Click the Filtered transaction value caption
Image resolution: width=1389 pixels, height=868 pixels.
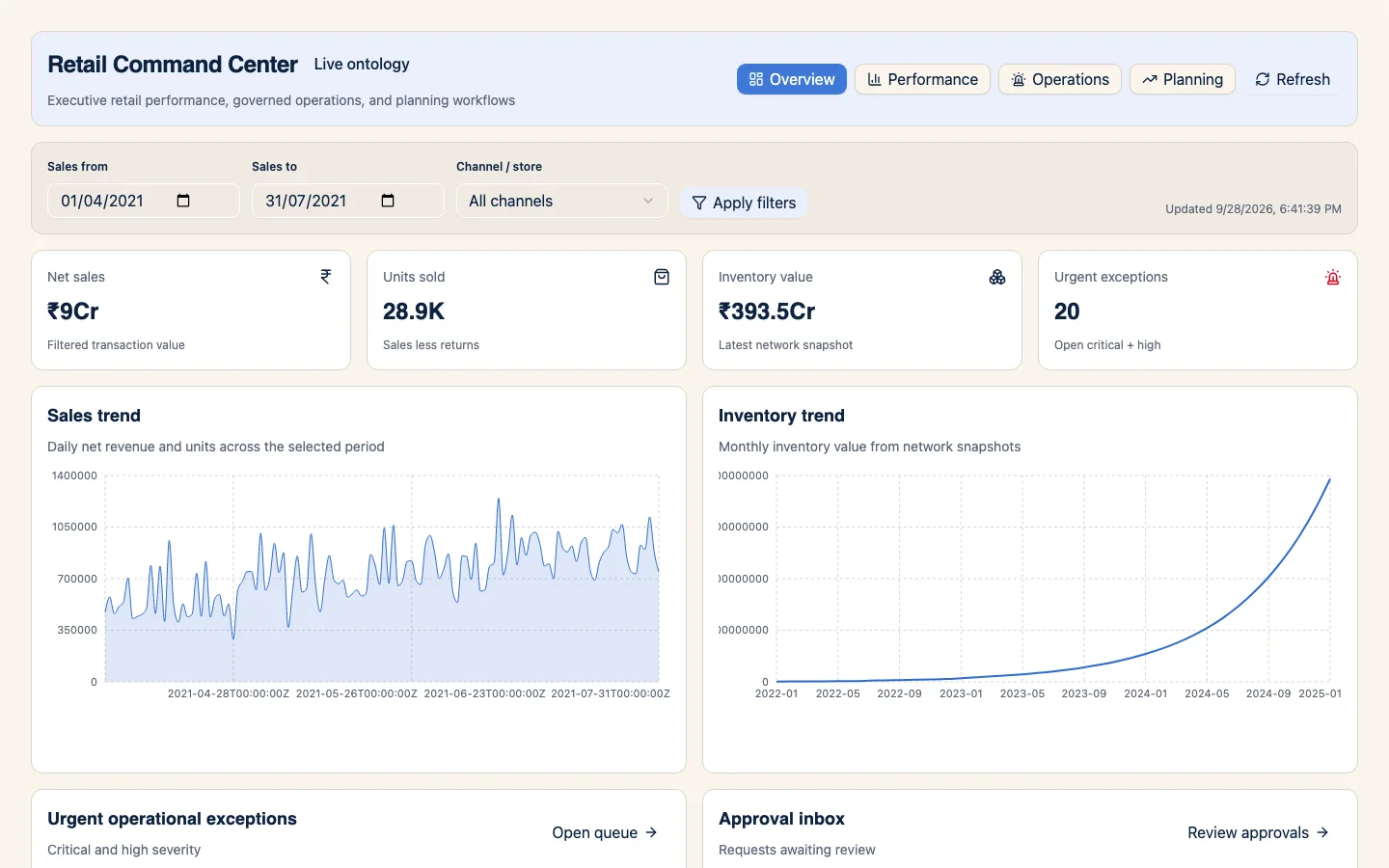116,345
